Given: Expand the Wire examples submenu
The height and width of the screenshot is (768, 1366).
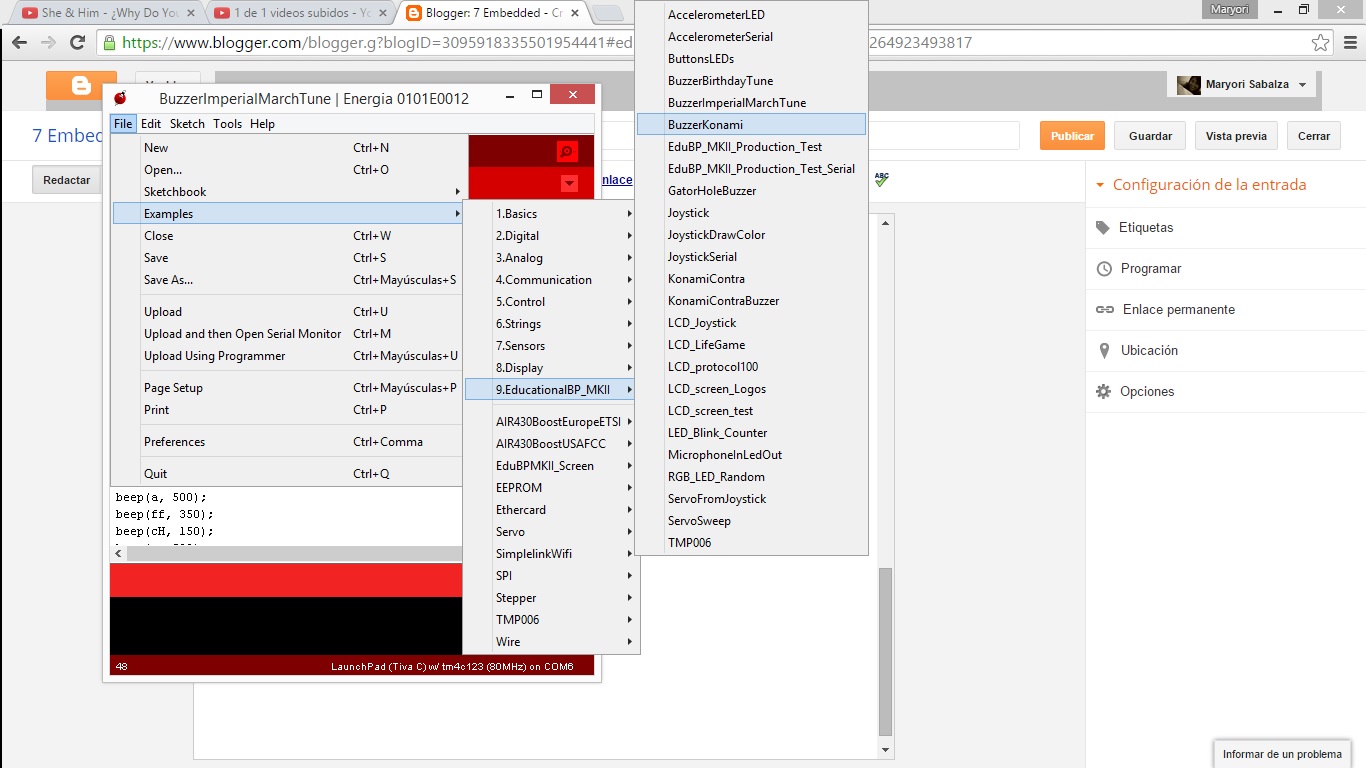Looking at the screenshot, I should (x=551, y=642).
